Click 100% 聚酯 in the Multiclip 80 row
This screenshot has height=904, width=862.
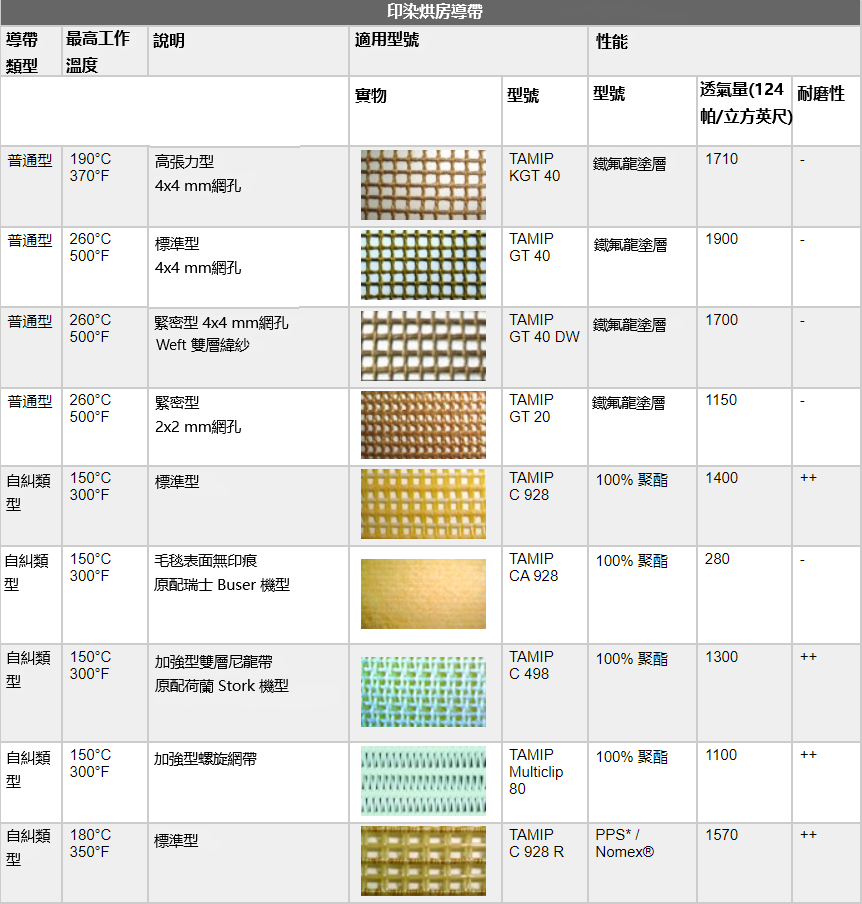tap(632, 757)
